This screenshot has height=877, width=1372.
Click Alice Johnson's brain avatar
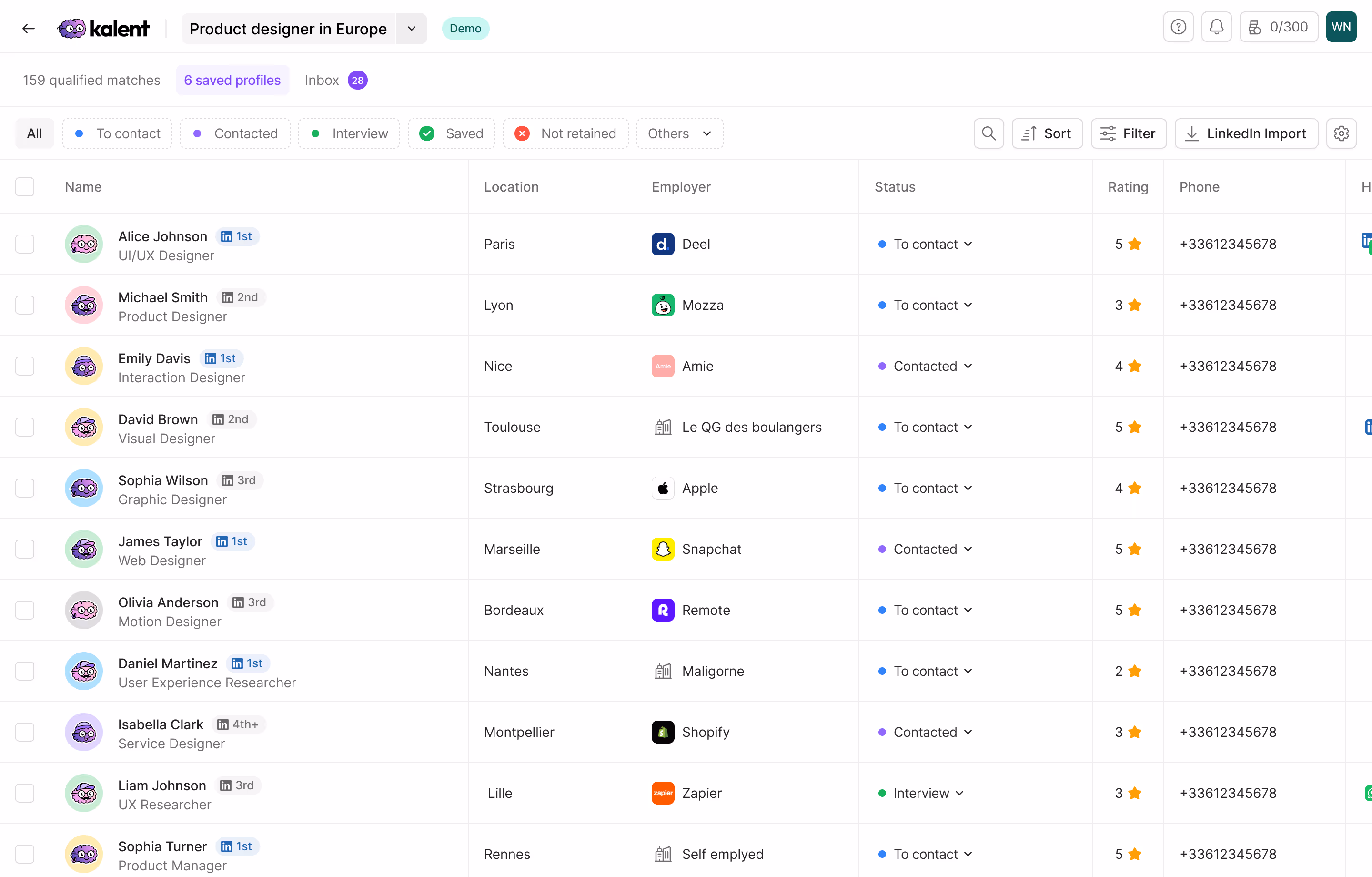click(x=84, y=244)
